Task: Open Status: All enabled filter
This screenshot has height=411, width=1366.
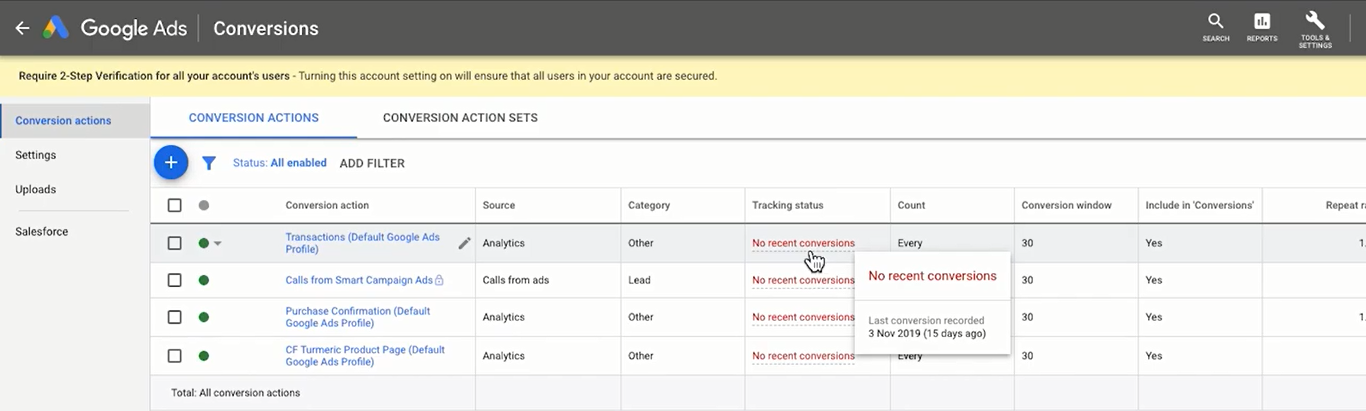Action: pos(279,163)
